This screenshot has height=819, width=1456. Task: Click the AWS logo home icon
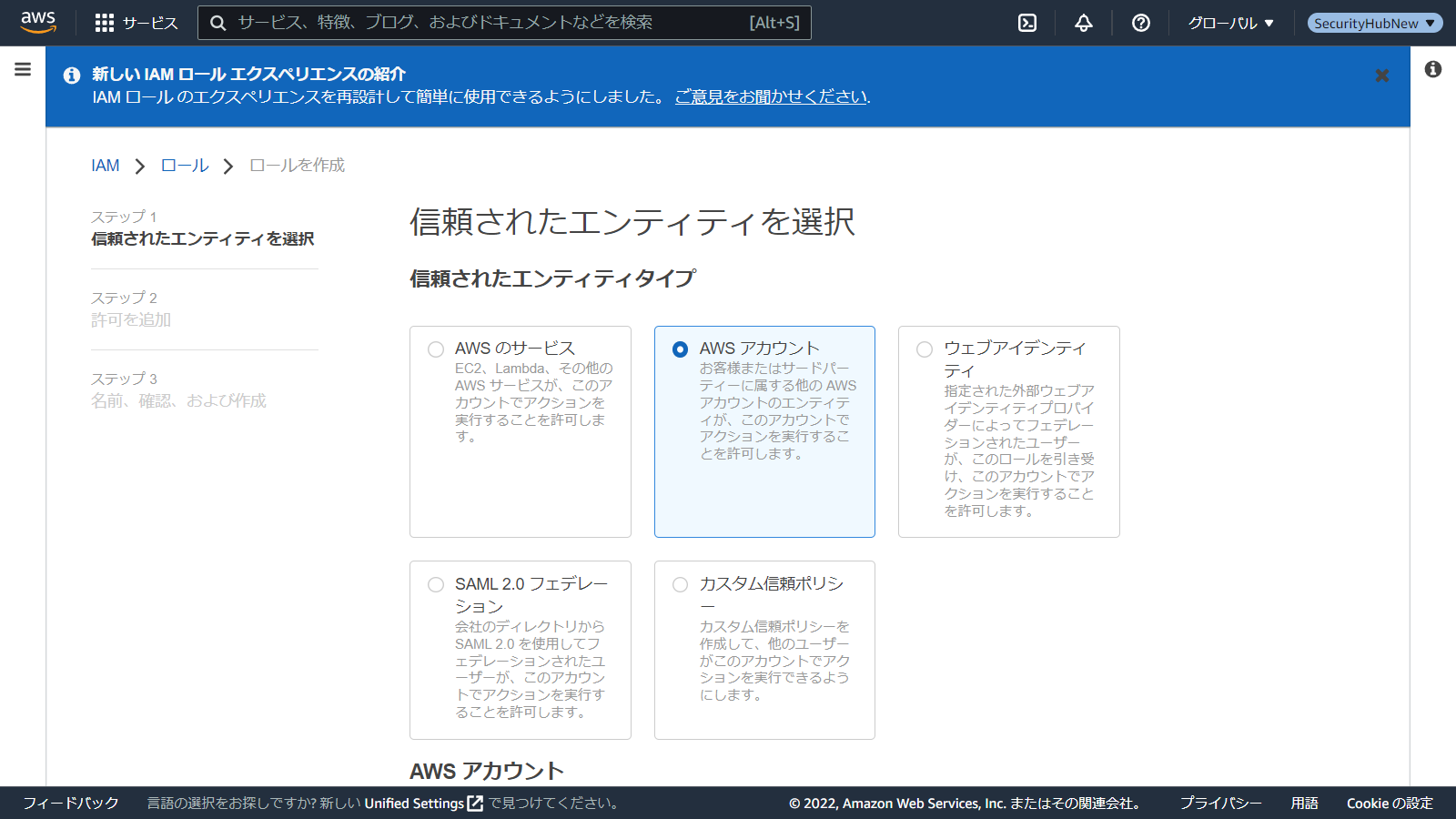[x=38, y=23]
